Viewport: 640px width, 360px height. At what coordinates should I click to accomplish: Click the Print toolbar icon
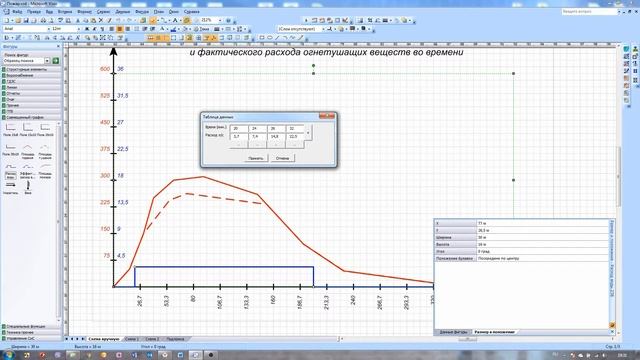[x=43, y=20]
